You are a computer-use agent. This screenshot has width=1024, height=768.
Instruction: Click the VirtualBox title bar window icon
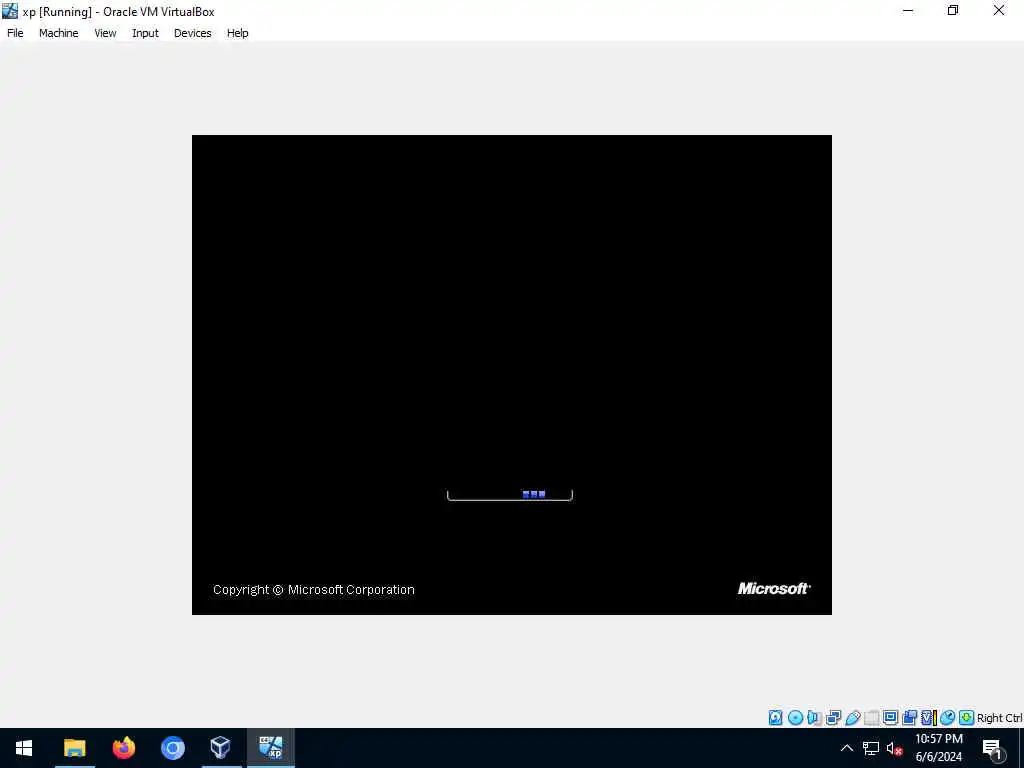[10, 11]
